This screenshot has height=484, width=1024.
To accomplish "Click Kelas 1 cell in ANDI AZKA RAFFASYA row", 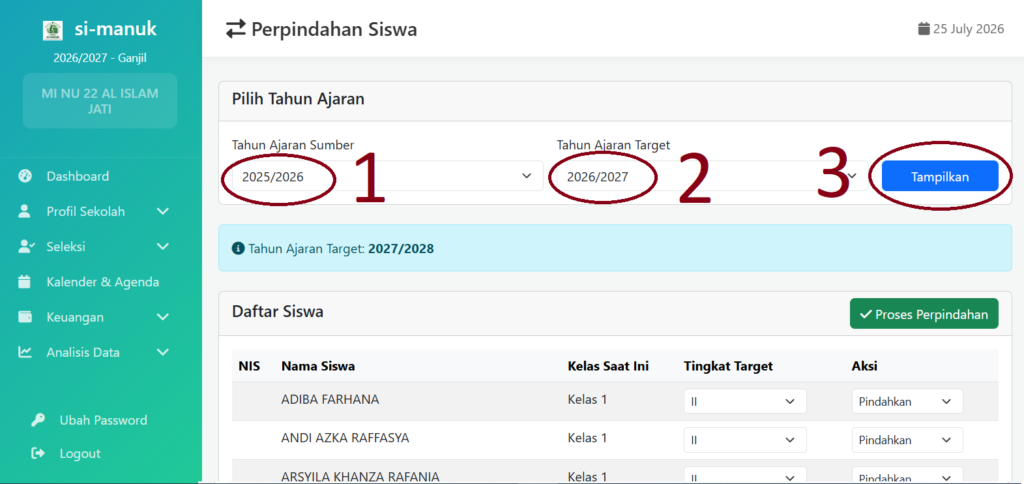I will [587, 438].
